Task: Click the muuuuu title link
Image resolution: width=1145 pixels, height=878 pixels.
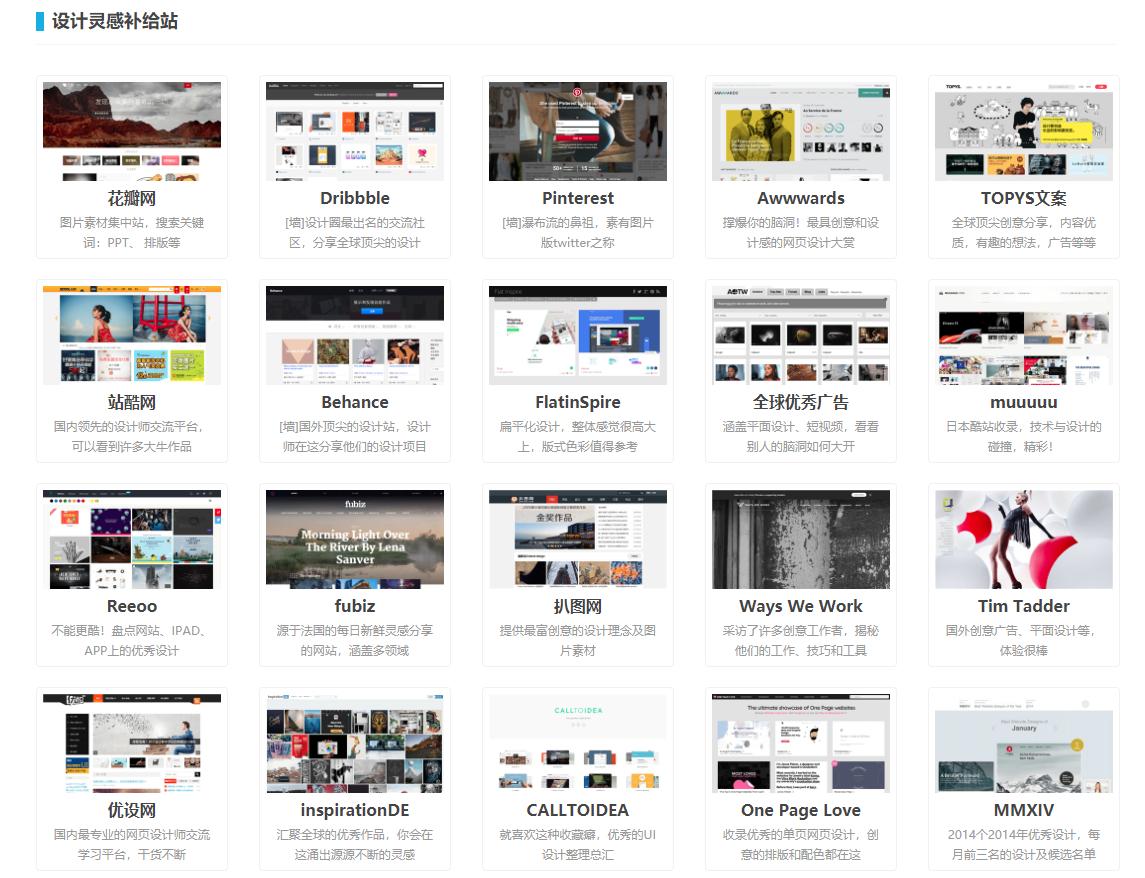Action: pos(1024,402)
